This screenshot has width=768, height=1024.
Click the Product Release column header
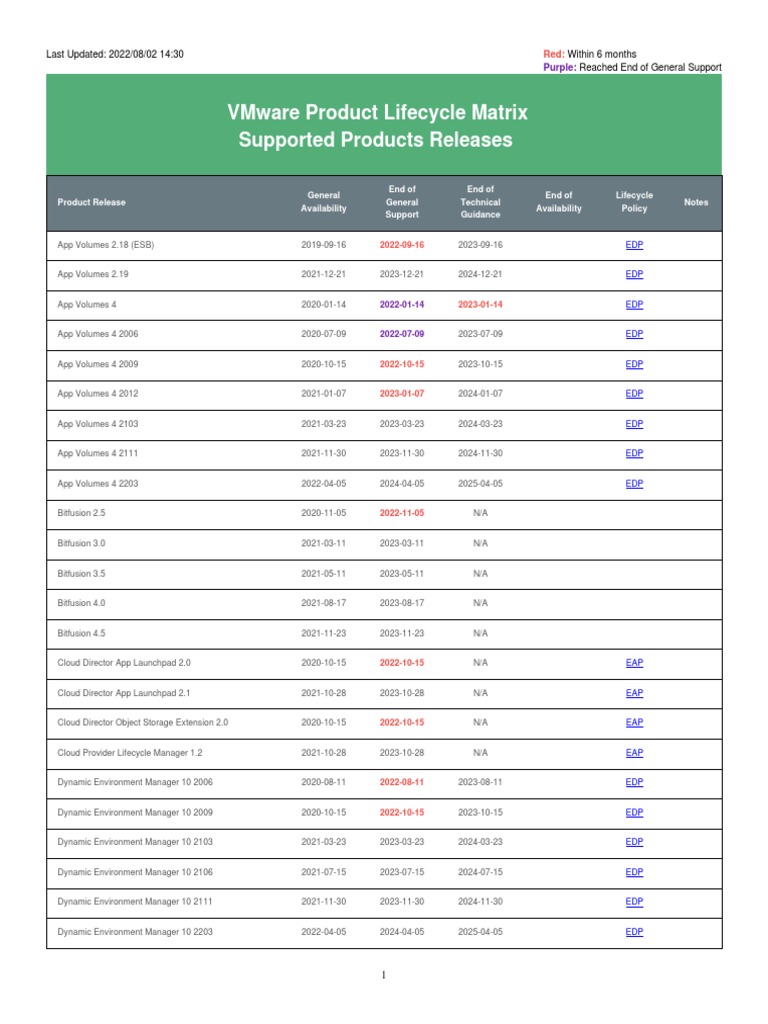[92, 202]
